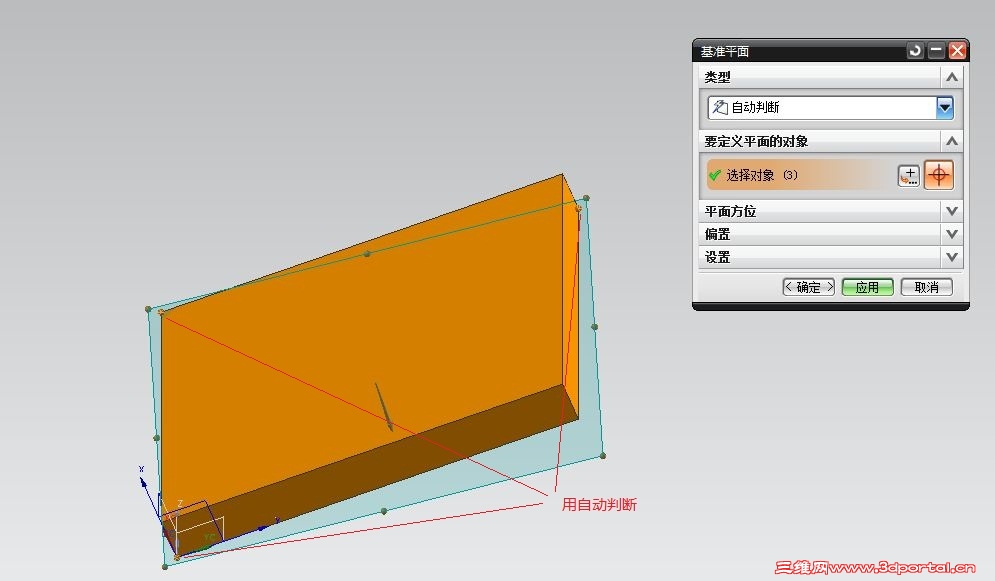The height and width of the screenshot is (581, 995).
Task: Click the 平面方位 section label
Action: (730, 211)
